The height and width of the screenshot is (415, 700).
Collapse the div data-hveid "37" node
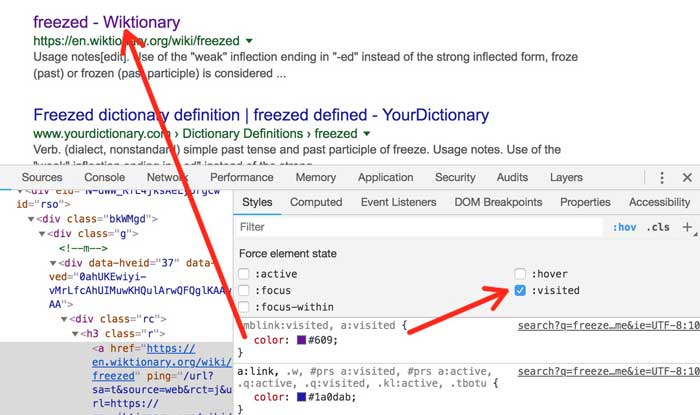click(x=53, y=263)
